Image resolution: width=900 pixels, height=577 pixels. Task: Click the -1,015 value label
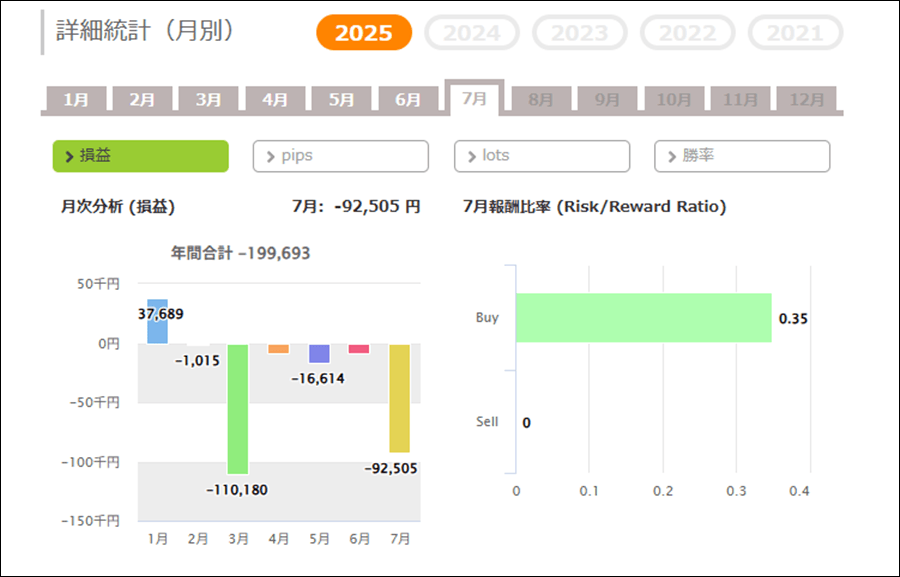click(197, 361)
